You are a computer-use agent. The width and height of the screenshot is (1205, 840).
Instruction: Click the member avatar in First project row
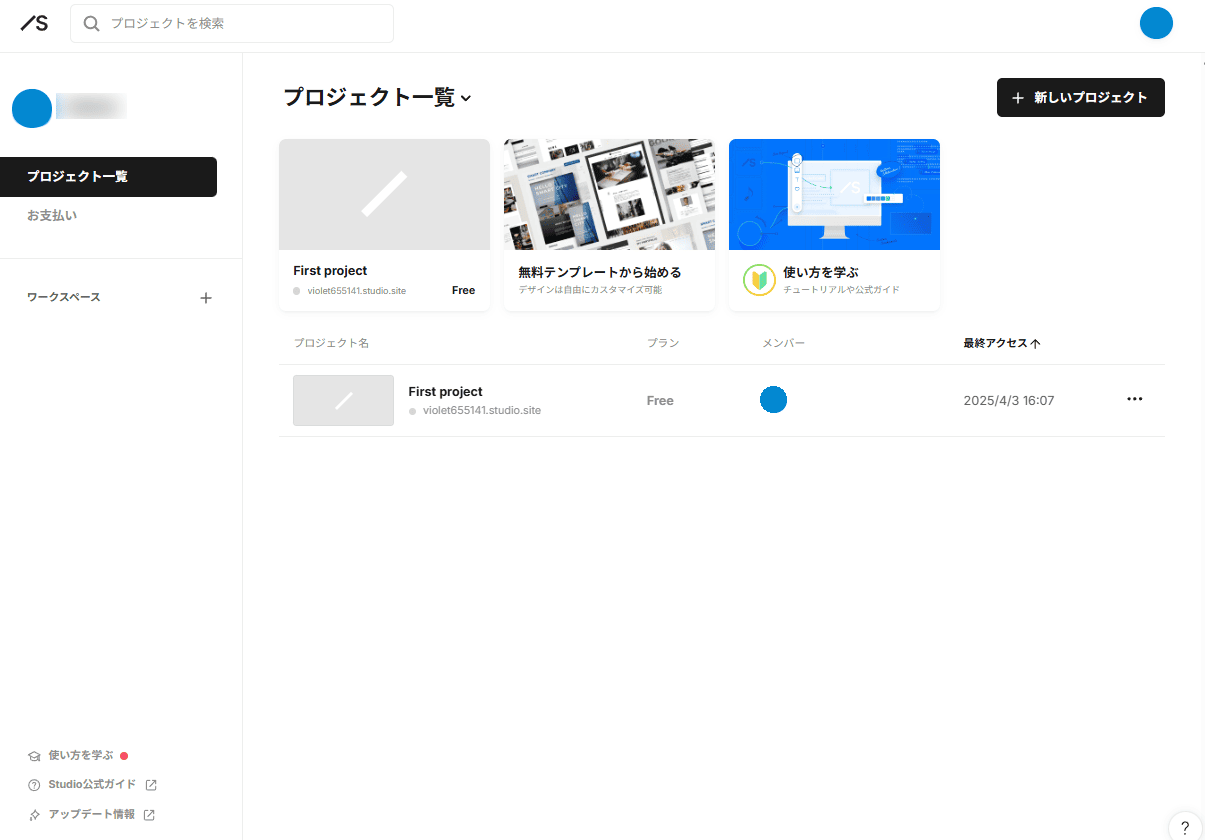click(773, 400)
